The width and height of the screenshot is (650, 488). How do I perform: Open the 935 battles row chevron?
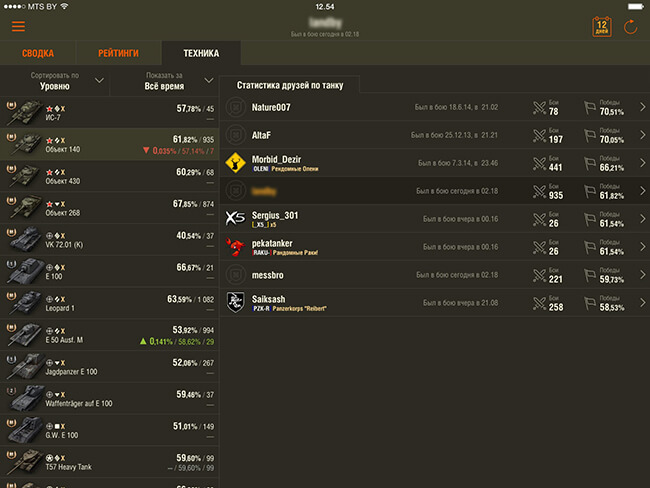point(642,191)
